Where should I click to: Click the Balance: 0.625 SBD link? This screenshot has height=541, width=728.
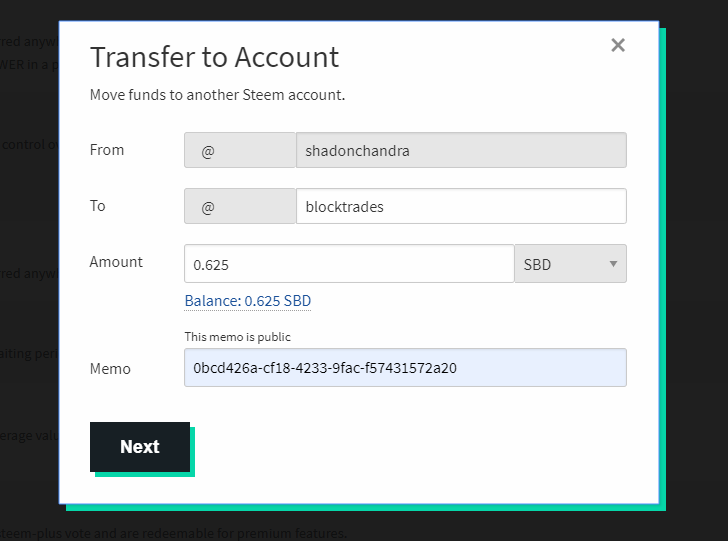(247, 301)
